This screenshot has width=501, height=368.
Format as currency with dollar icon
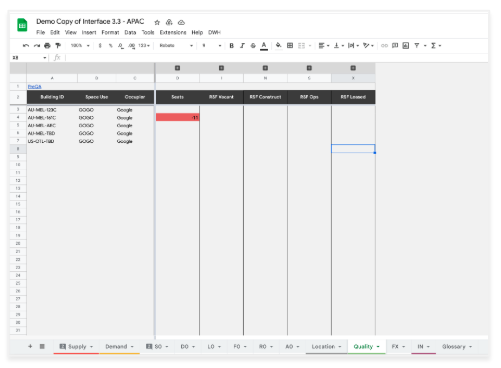(x=100, y=46)
